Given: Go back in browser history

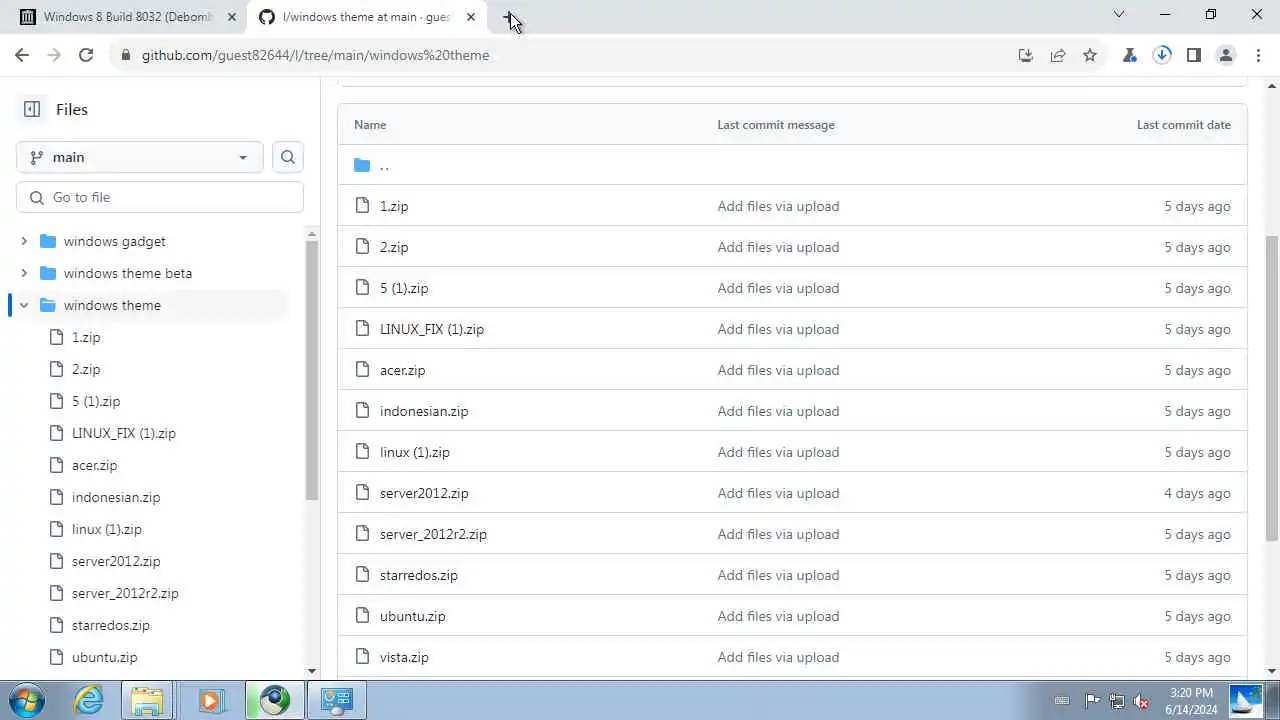Looking at the screenshot, I should (22, 55).
